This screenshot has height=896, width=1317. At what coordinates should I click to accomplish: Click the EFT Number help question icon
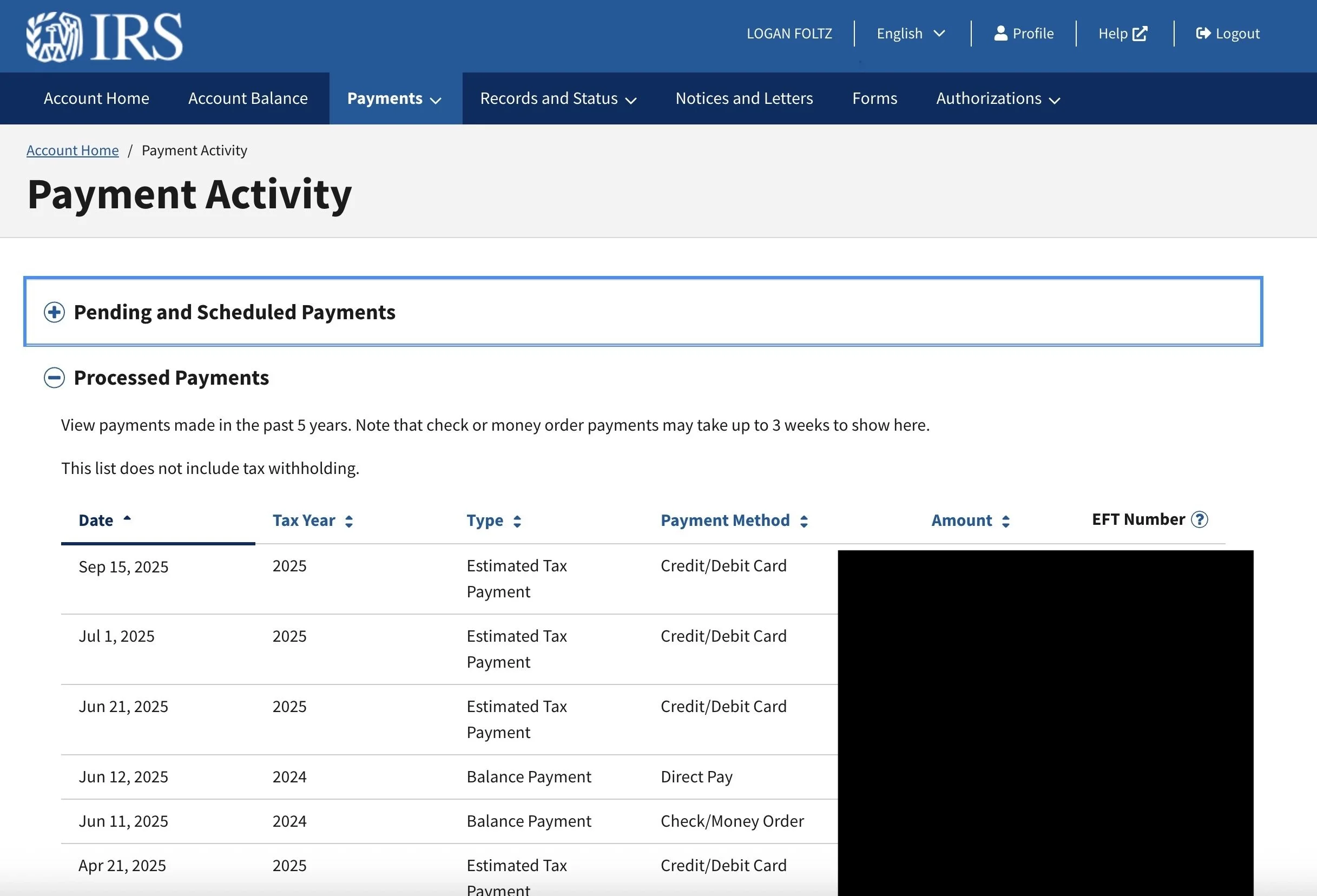1199,519
